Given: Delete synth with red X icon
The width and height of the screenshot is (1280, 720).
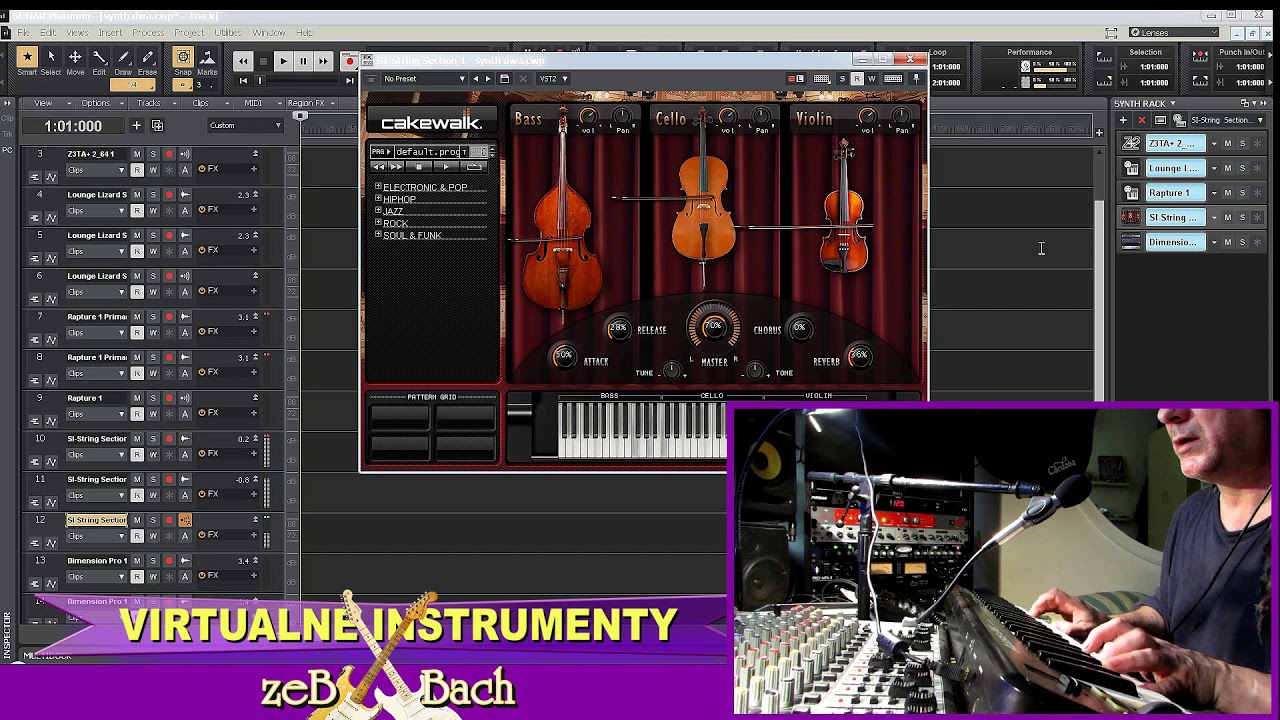Looking at the screenshot, I should tap(1141, 120).
